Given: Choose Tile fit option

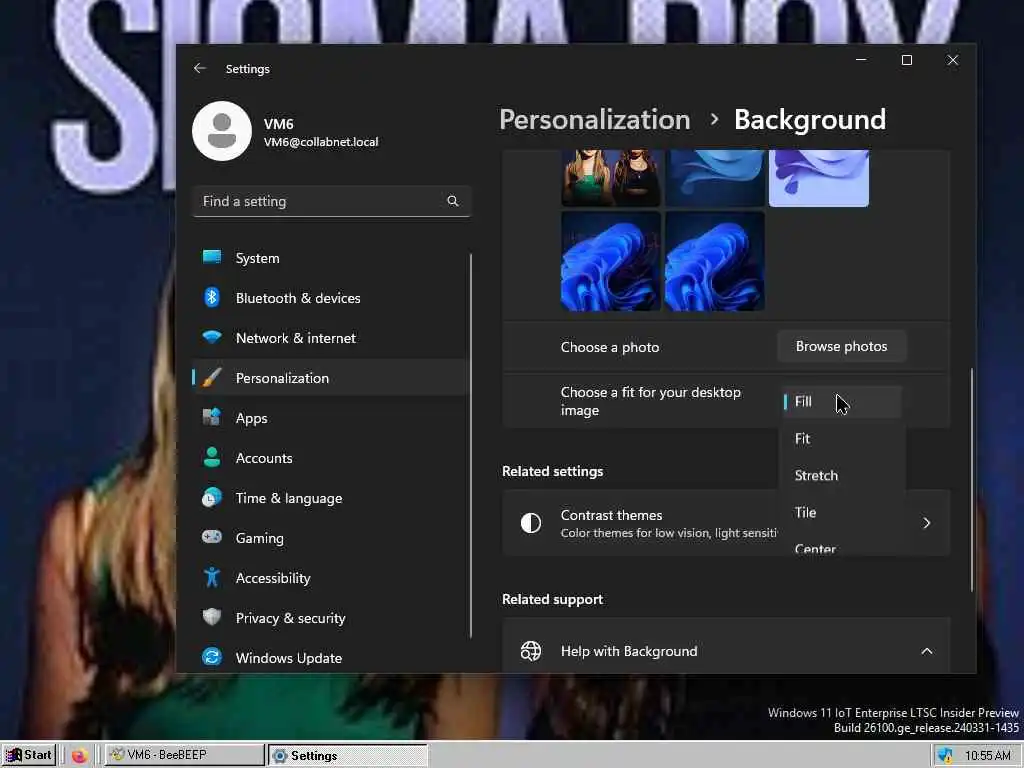Looking at the screenshot, I should 842,513.
